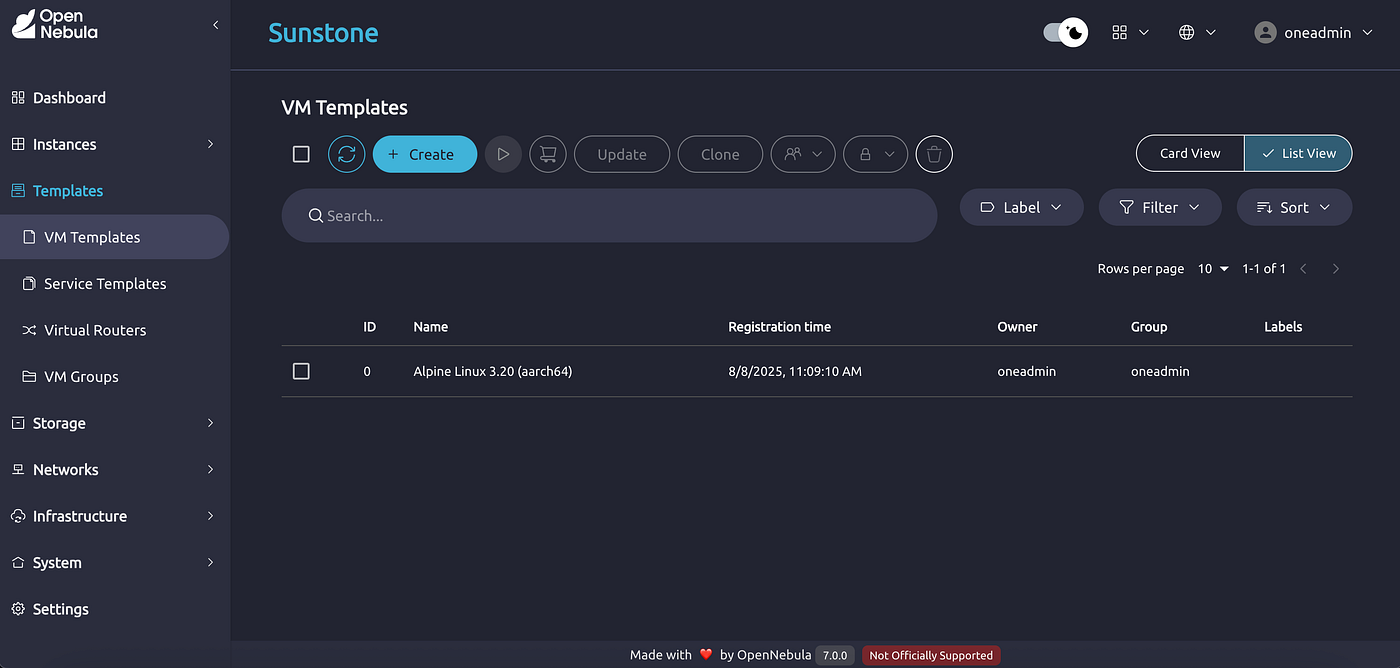Image resolution: width=1400 pixels, height=668 pixels.
Task: Click the VM Templates file icon
Action: 29,237
